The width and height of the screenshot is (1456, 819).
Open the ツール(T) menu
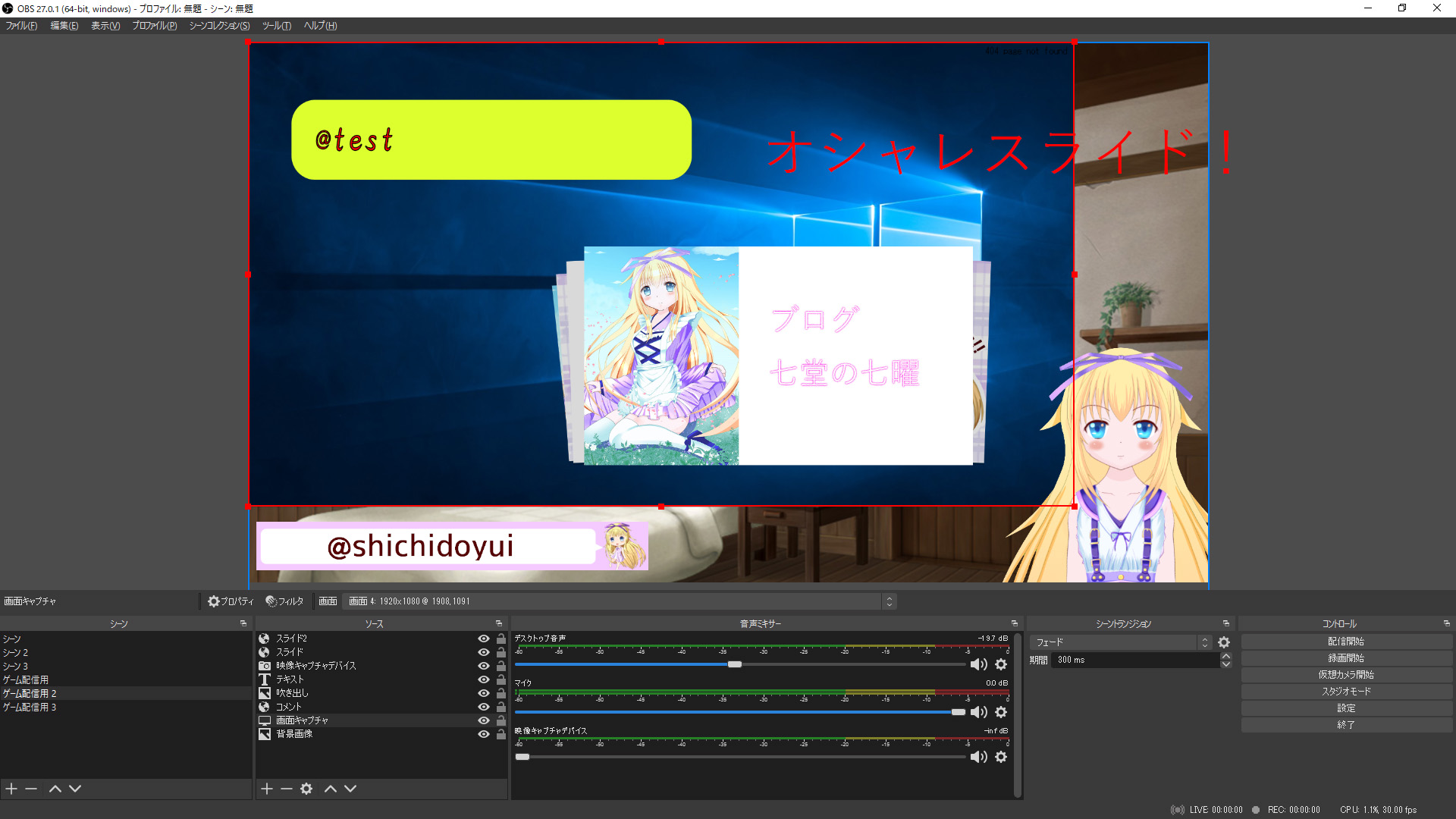coord(277,26)
